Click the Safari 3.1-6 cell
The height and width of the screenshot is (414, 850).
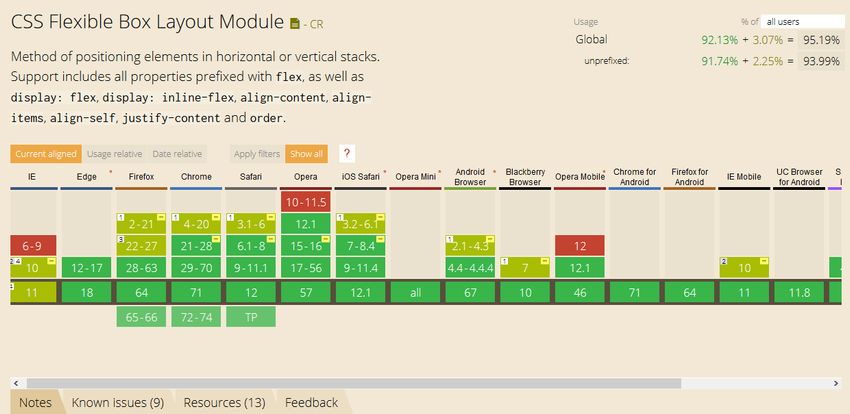[251, 224]
